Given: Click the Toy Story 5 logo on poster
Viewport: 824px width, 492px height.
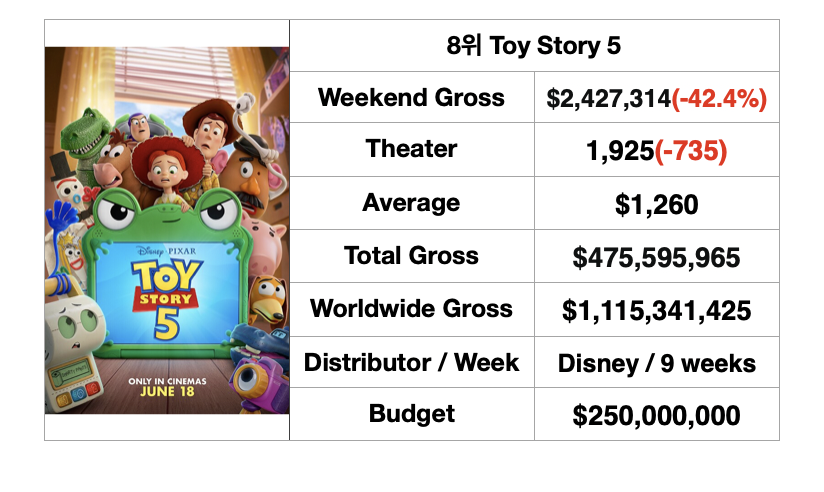Looking at the screenshot, I should pyautogui.click(x=166, y=299).
